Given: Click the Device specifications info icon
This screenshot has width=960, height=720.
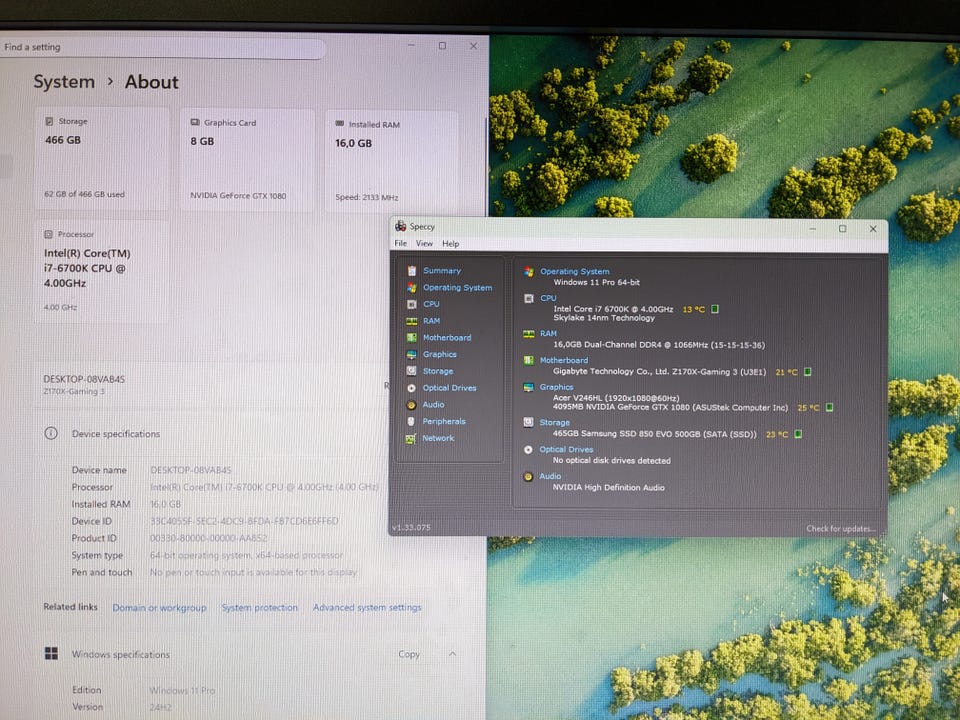Looking at the screenshot, I should (51, 433).
